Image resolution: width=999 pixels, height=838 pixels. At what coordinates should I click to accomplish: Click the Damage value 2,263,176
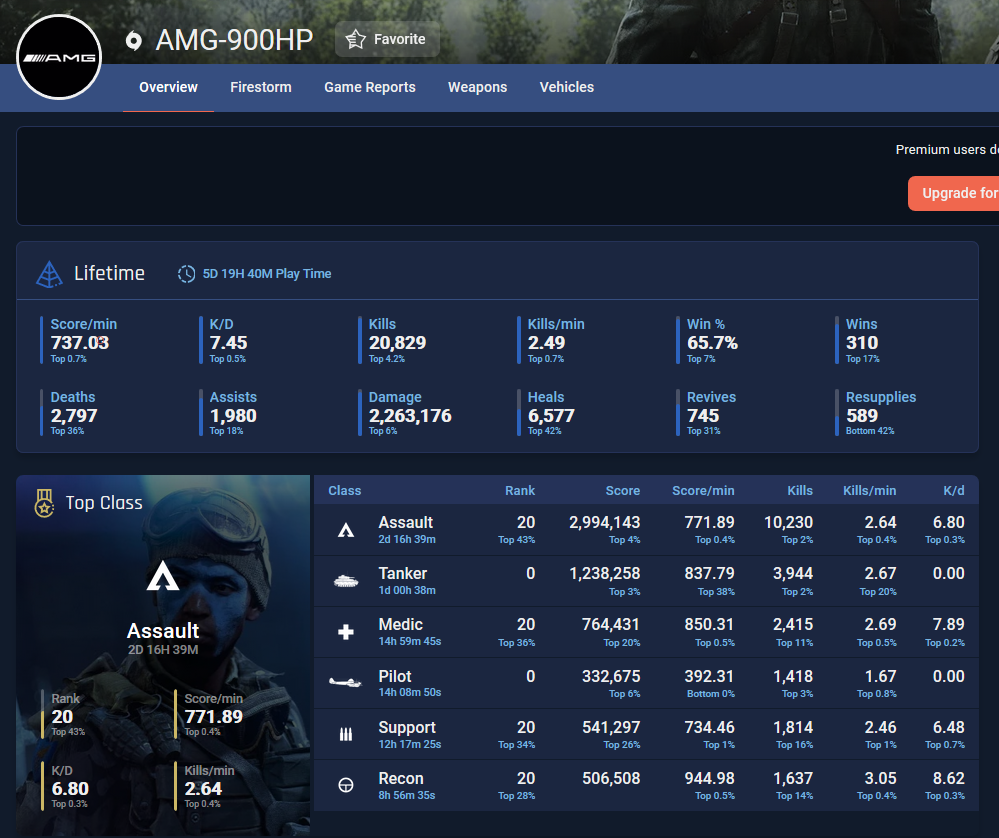[x=410, y=415]
